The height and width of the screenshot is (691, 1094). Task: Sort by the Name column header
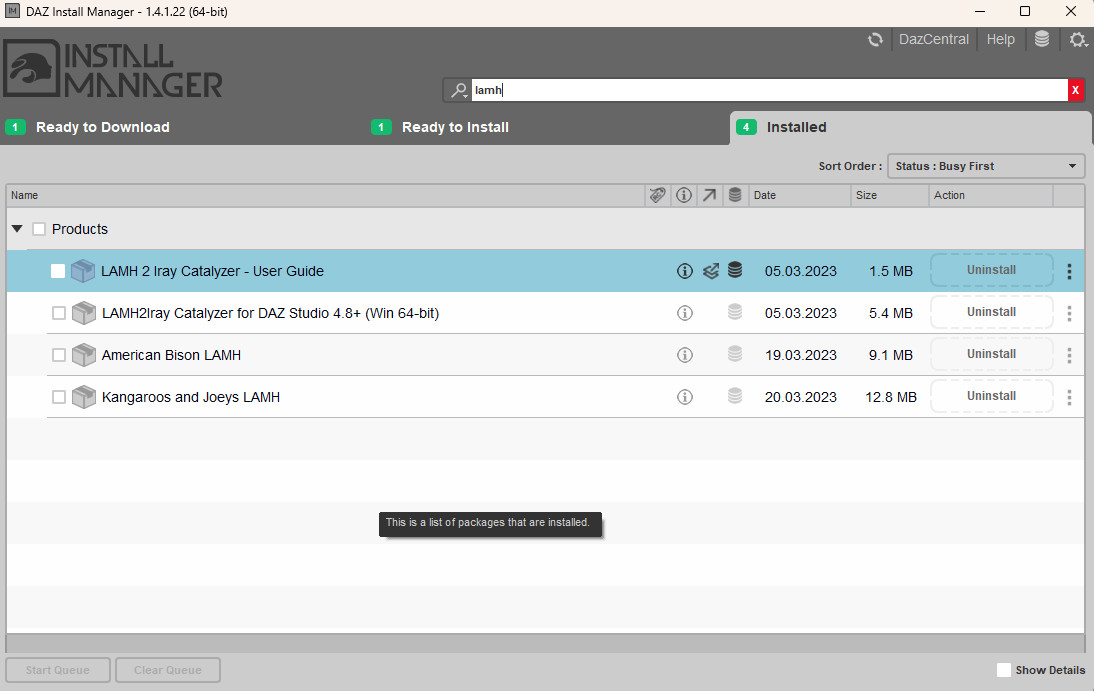coord(325,195)
